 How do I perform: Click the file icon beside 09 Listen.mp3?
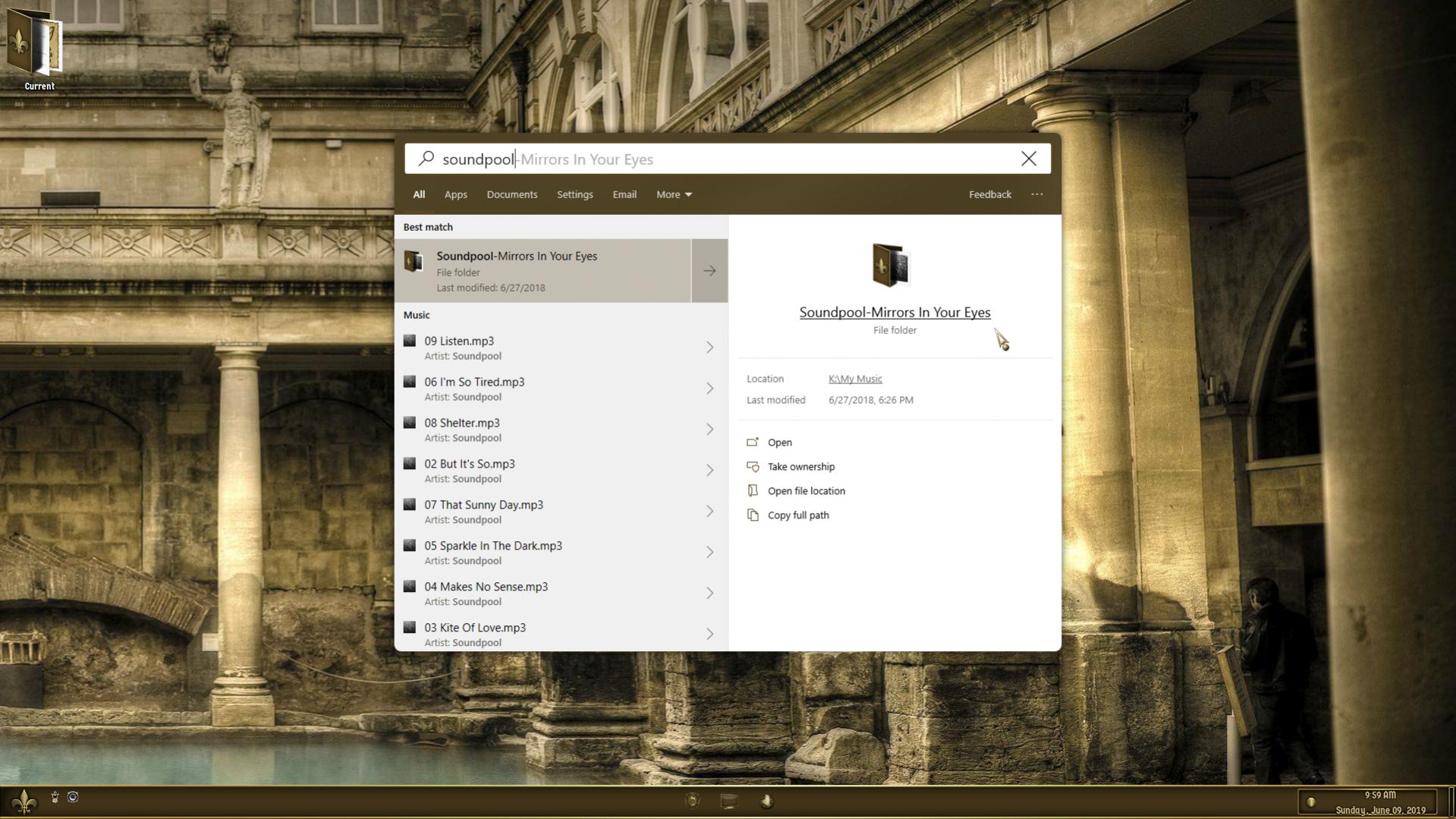(410, 341)
